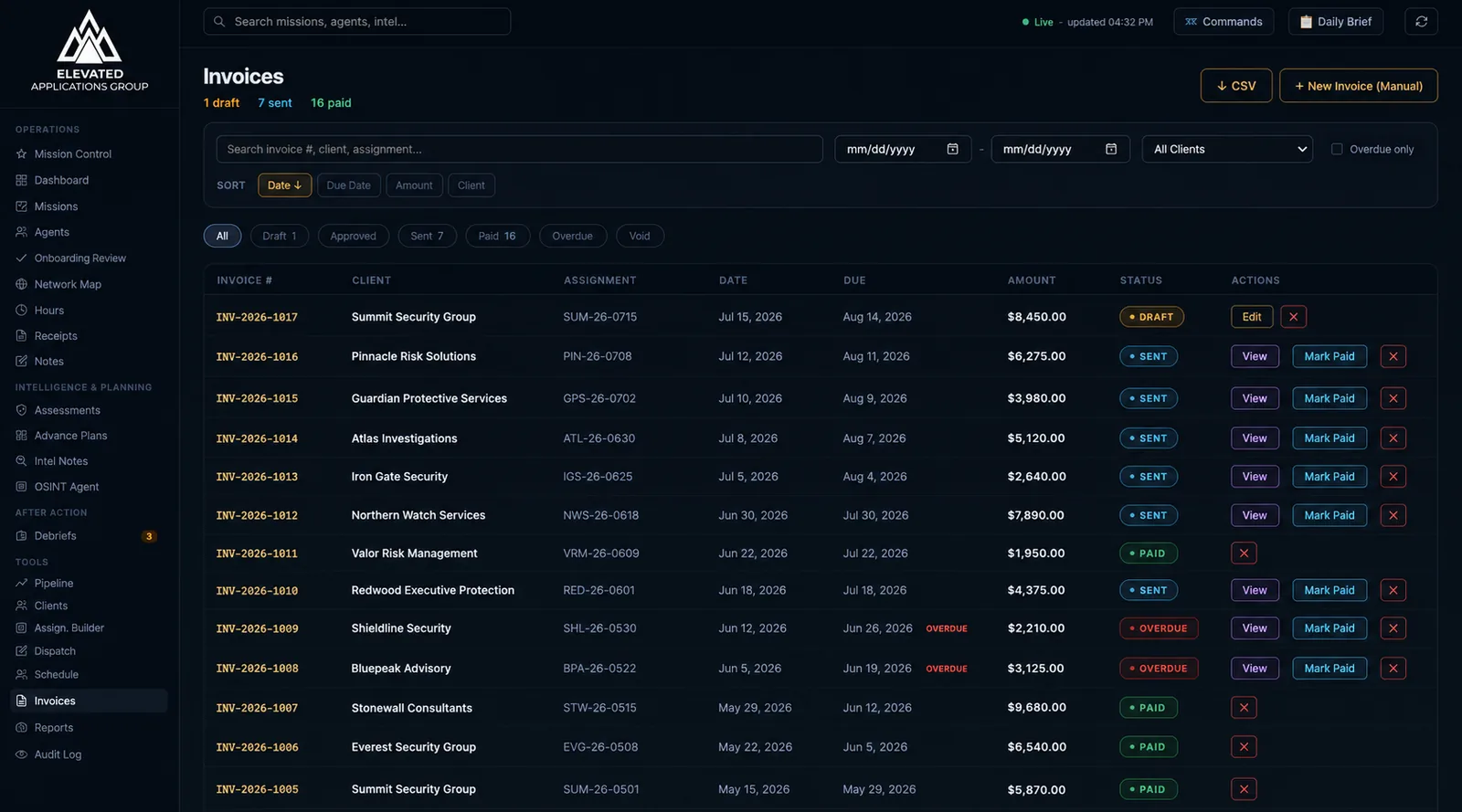The image size is (1462, 812).
Task: Open the All Clients dropdown
Action: pyautogui.click(x=1227, y=149)
